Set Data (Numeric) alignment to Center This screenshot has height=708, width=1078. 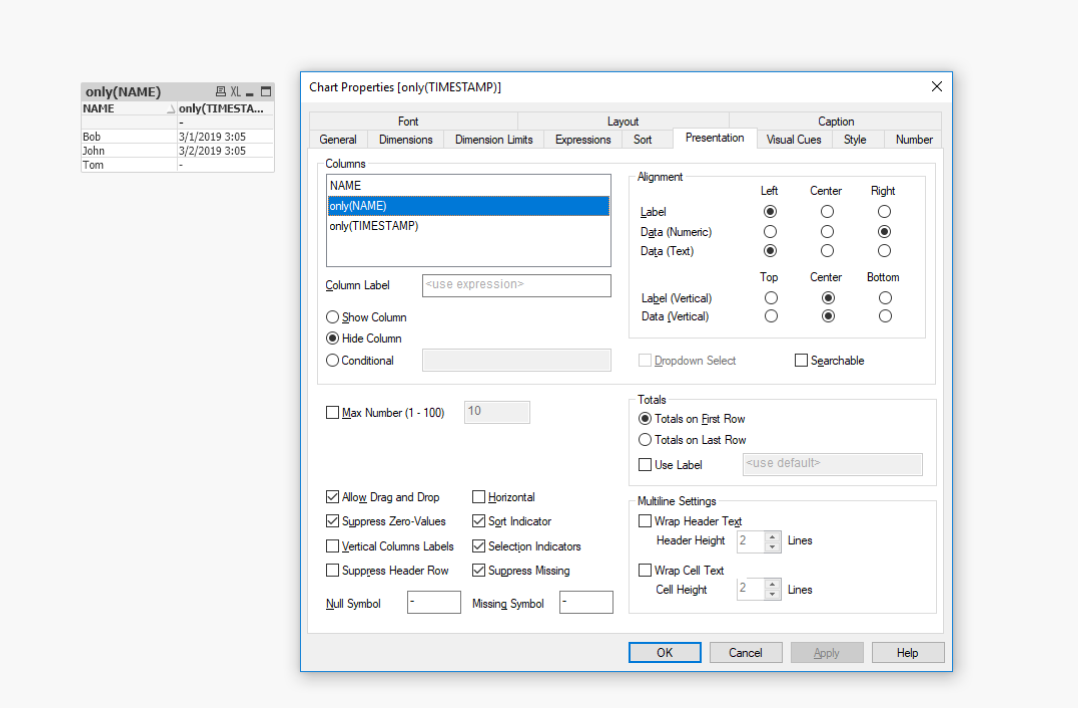(x=827, y=232)
